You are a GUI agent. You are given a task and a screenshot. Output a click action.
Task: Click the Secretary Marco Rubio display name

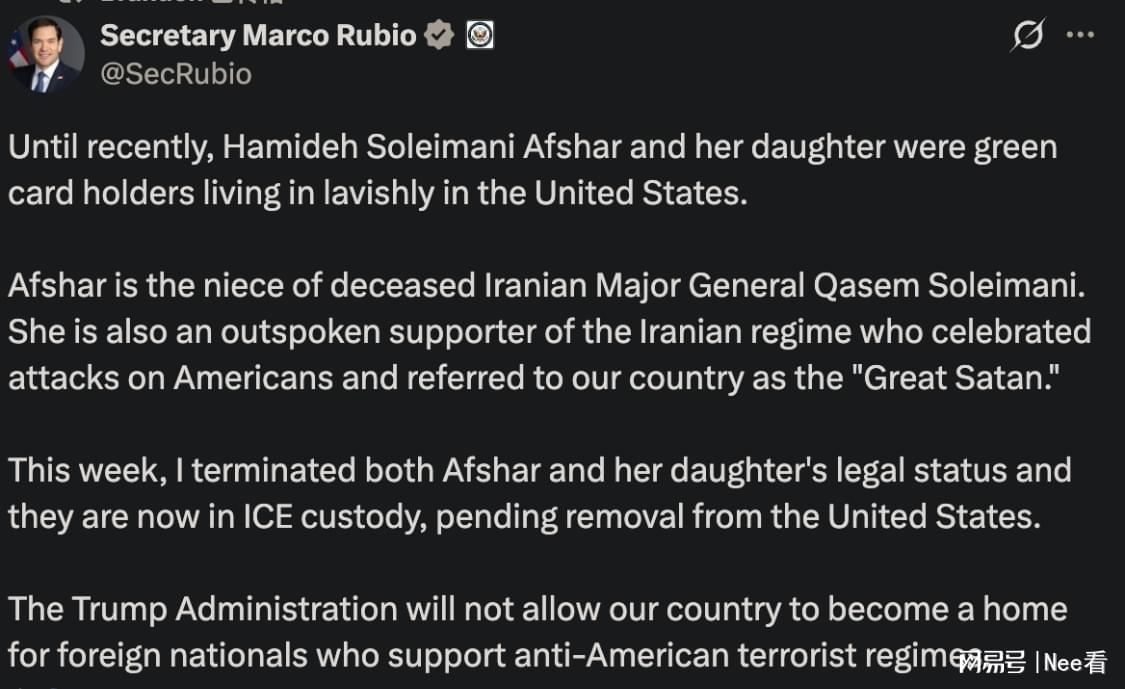click(x=257, y=35)
